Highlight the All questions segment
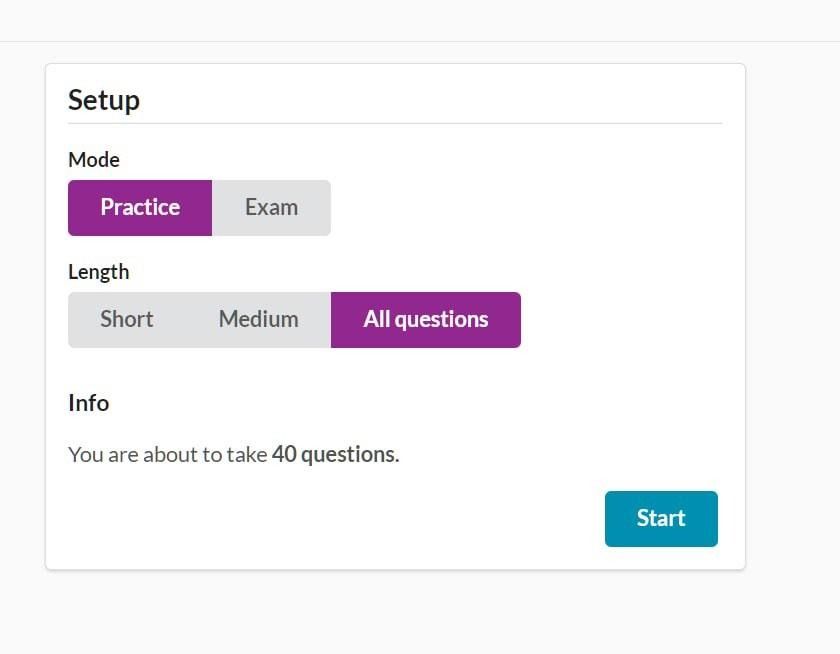 (425, 319)
